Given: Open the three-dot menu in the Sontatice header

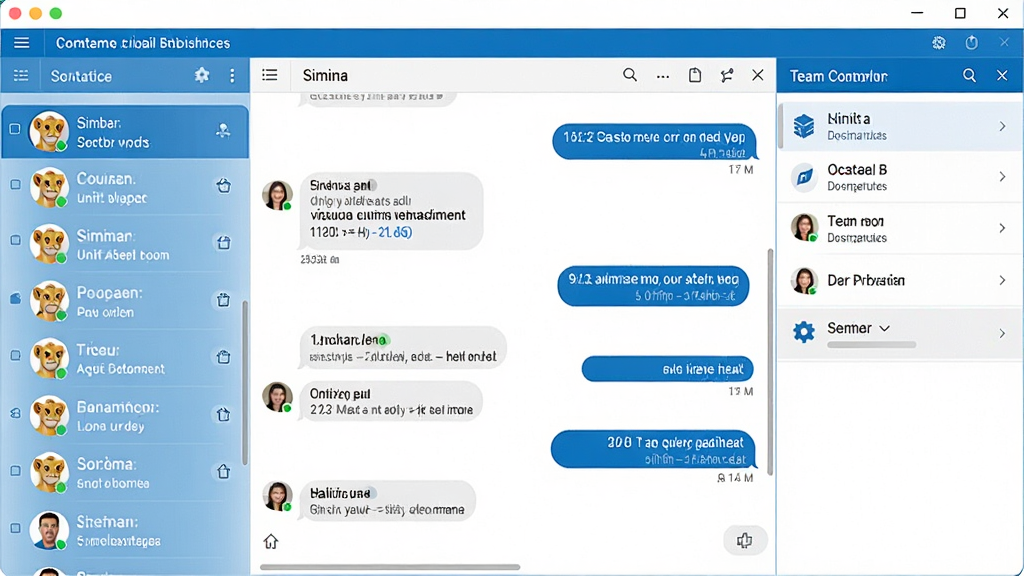Looking at the screenshot, I should coord(232,76).
